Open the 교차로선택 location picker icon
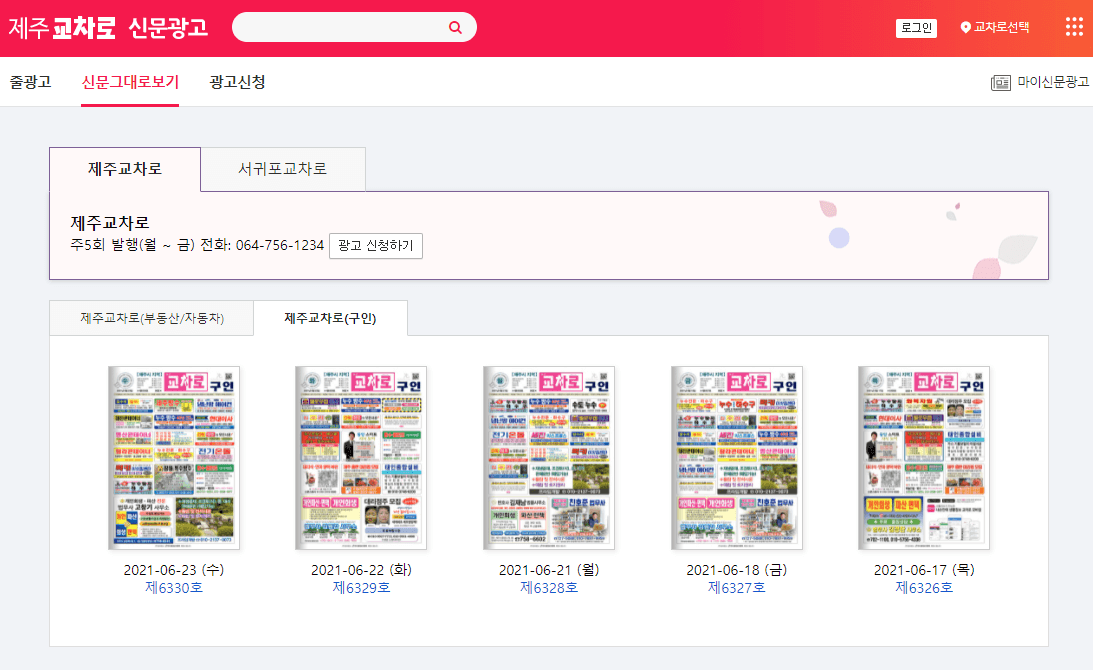The image size is (1093, 670). 963,27
